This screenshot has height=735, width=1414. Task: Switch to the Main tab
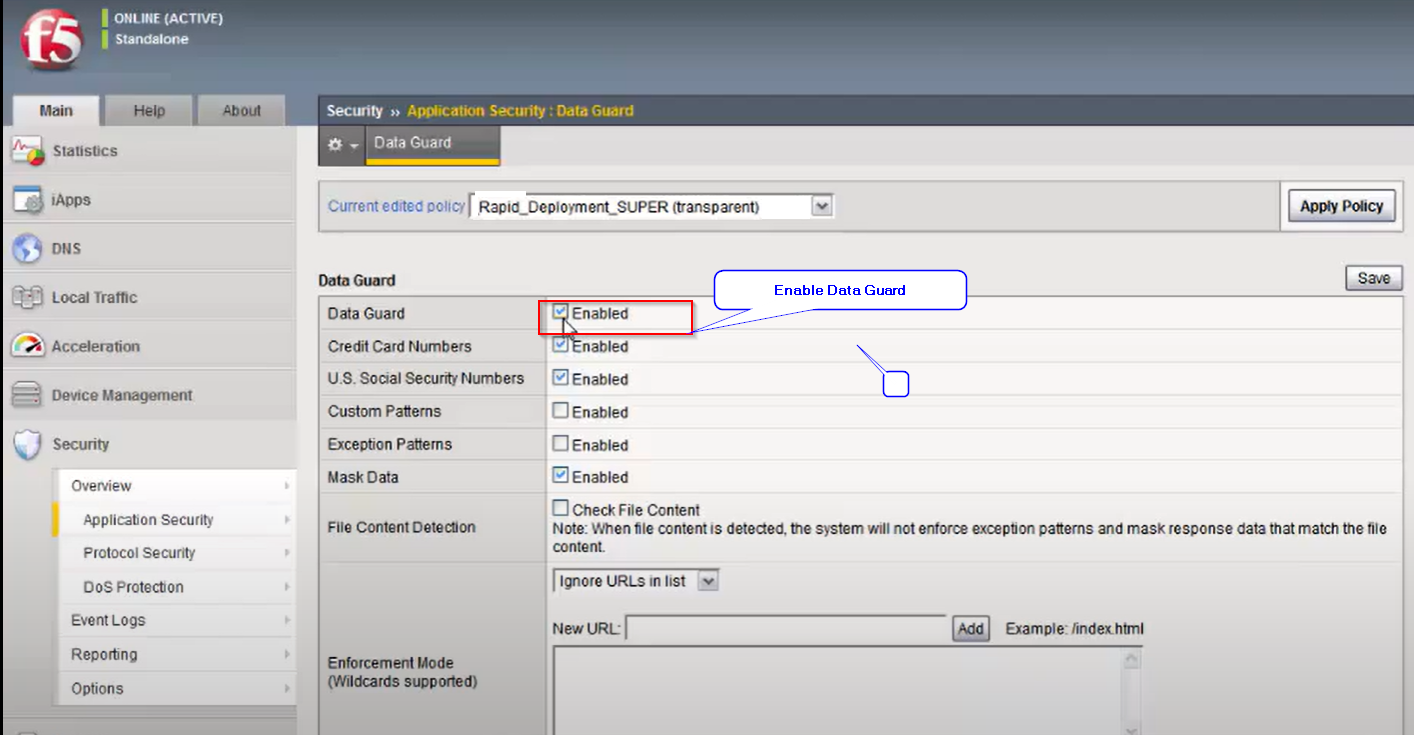tap(57, 111)
